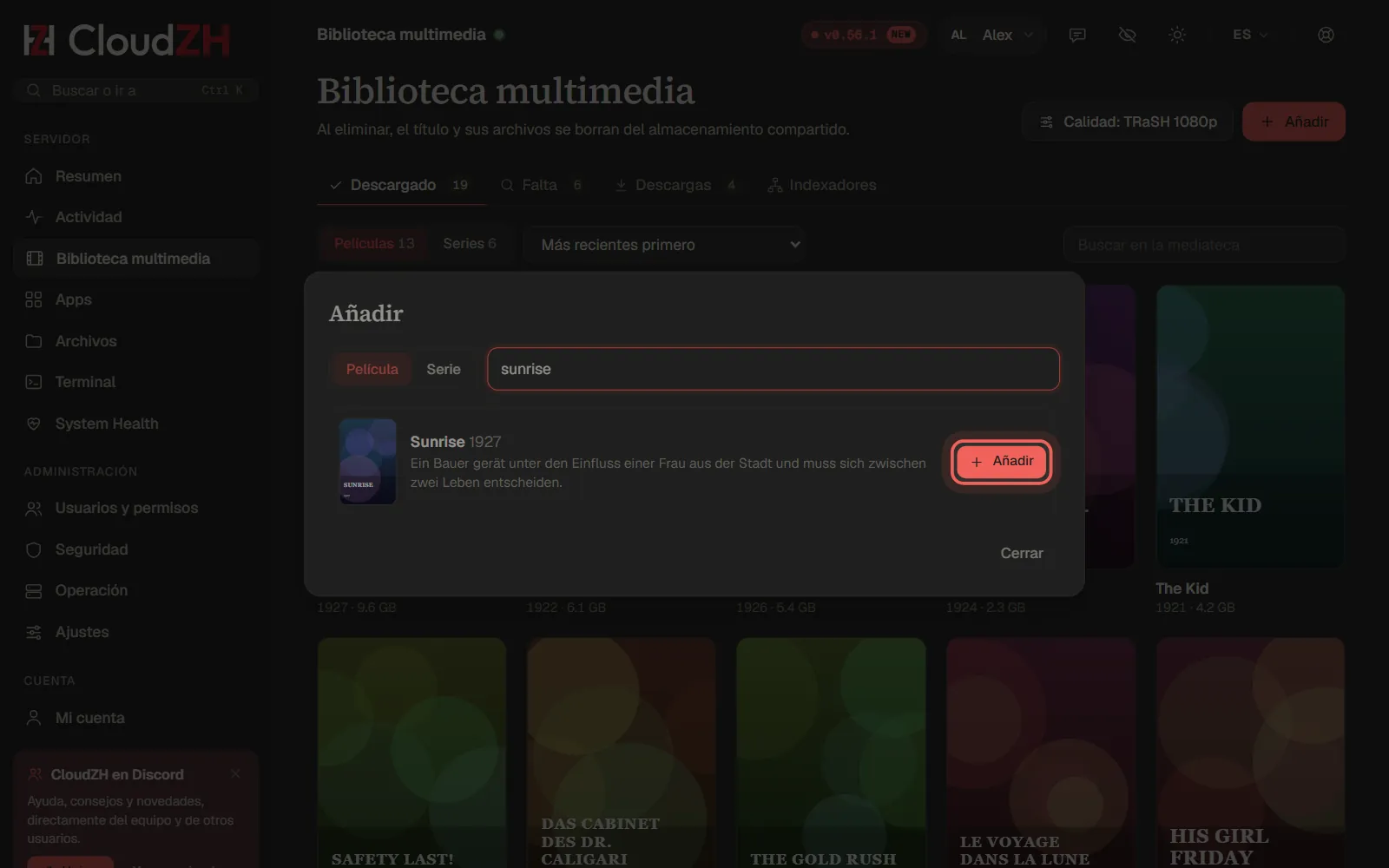Open the Safety Last! poster
The image size is (1389, 868).
(411, 753)
